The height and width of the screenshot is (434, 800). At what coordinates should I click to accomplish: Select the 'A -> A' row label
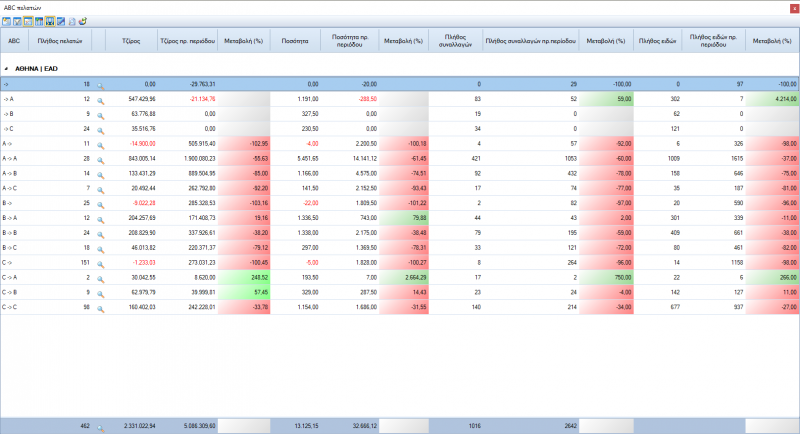[10, 159]
